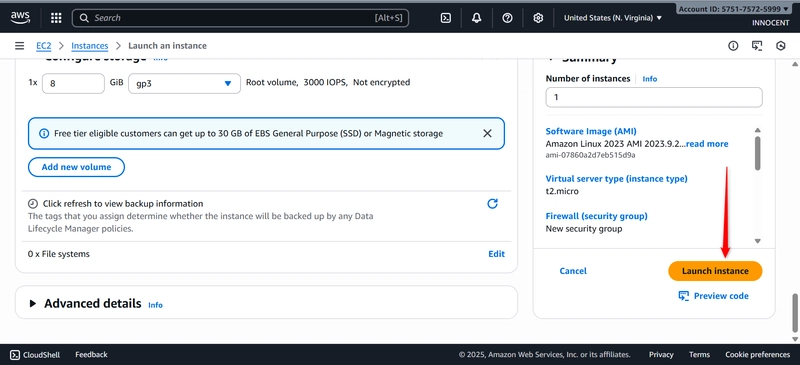Toggle the hamburger side navigation menu
This screenshot has width=800, height=365.
[x=19, y=46]
